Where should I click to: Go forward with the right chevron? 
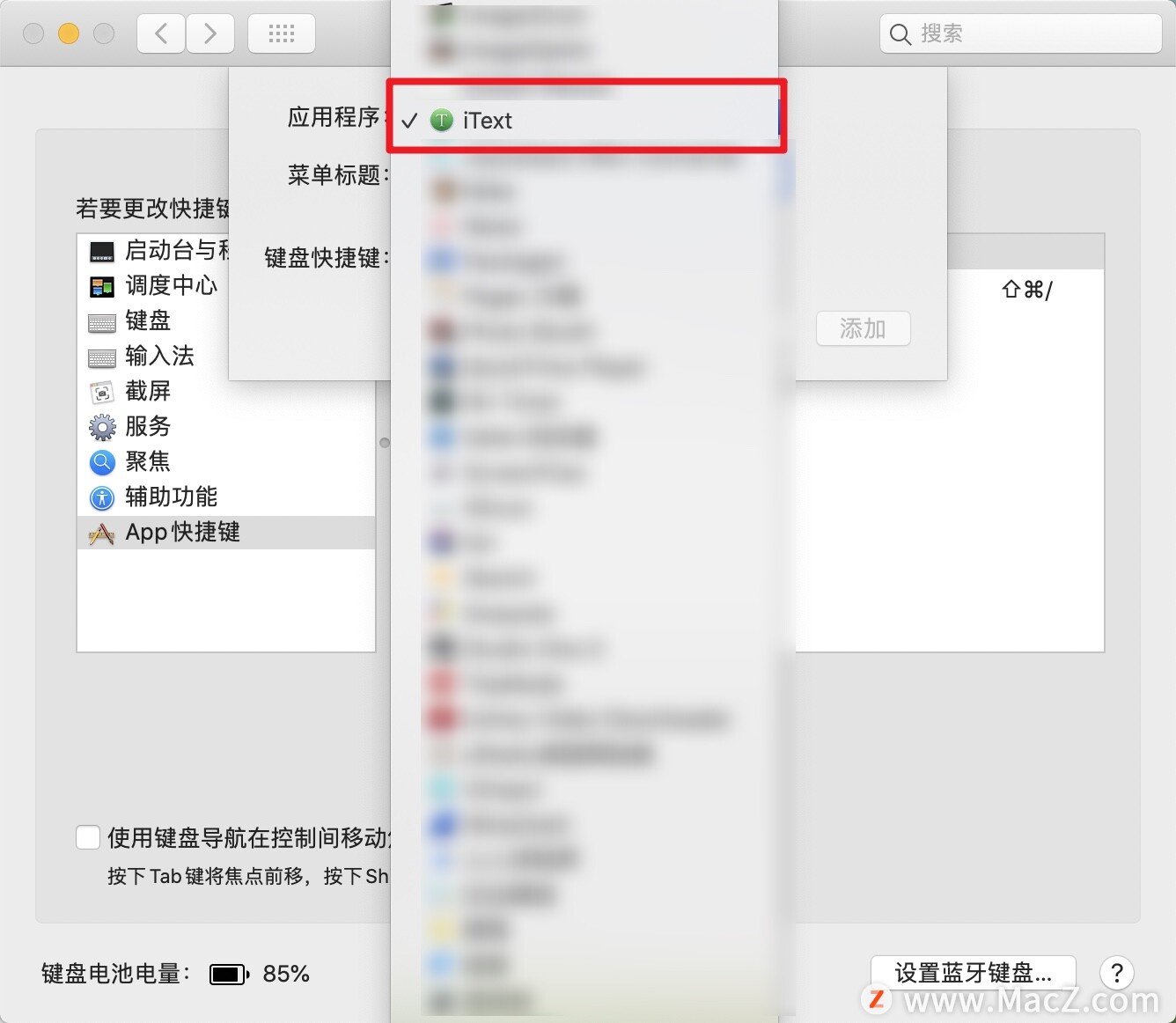coord(210,34)
